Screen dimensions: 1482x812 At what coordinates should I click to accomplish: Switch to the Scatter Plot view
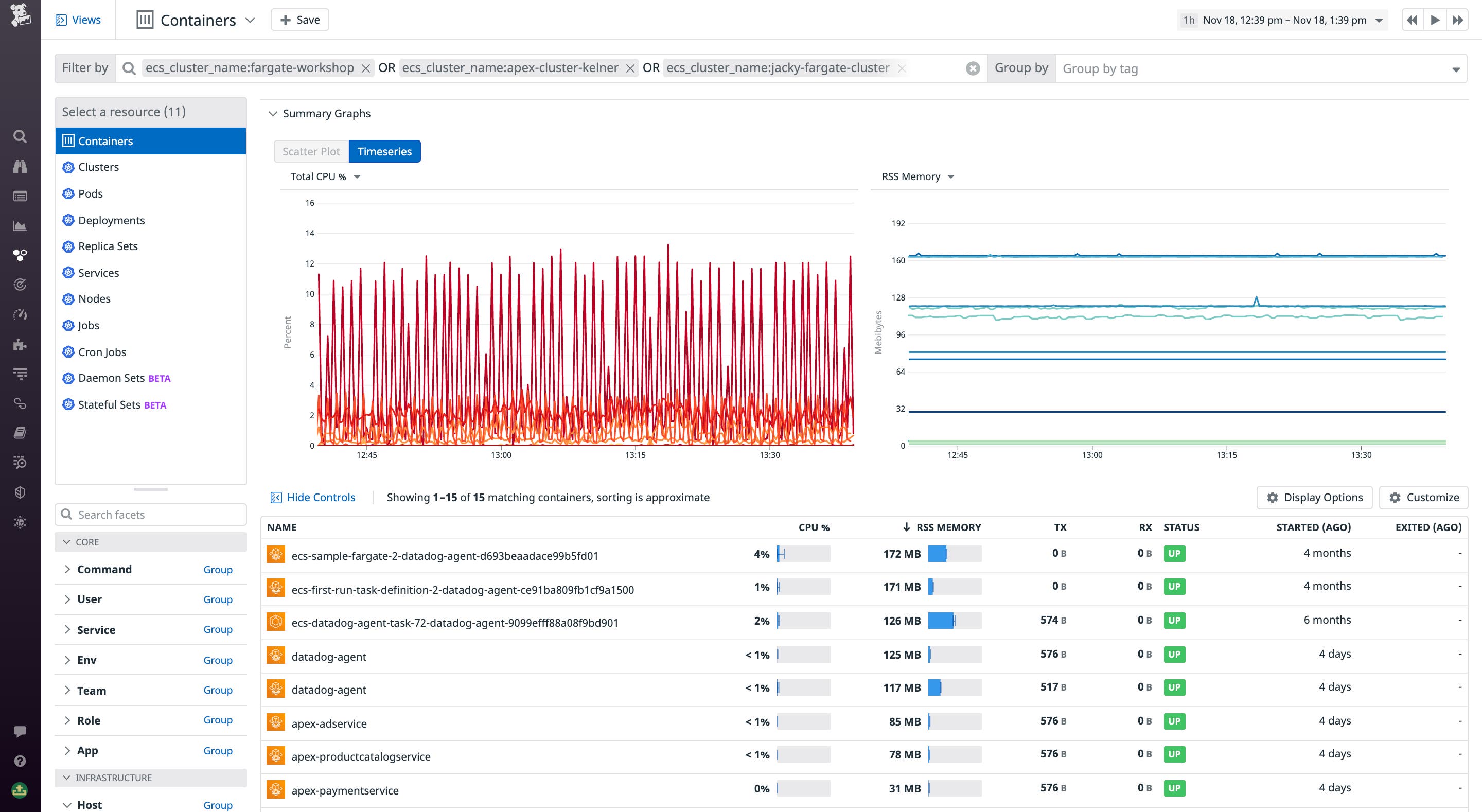coord(310,151)
